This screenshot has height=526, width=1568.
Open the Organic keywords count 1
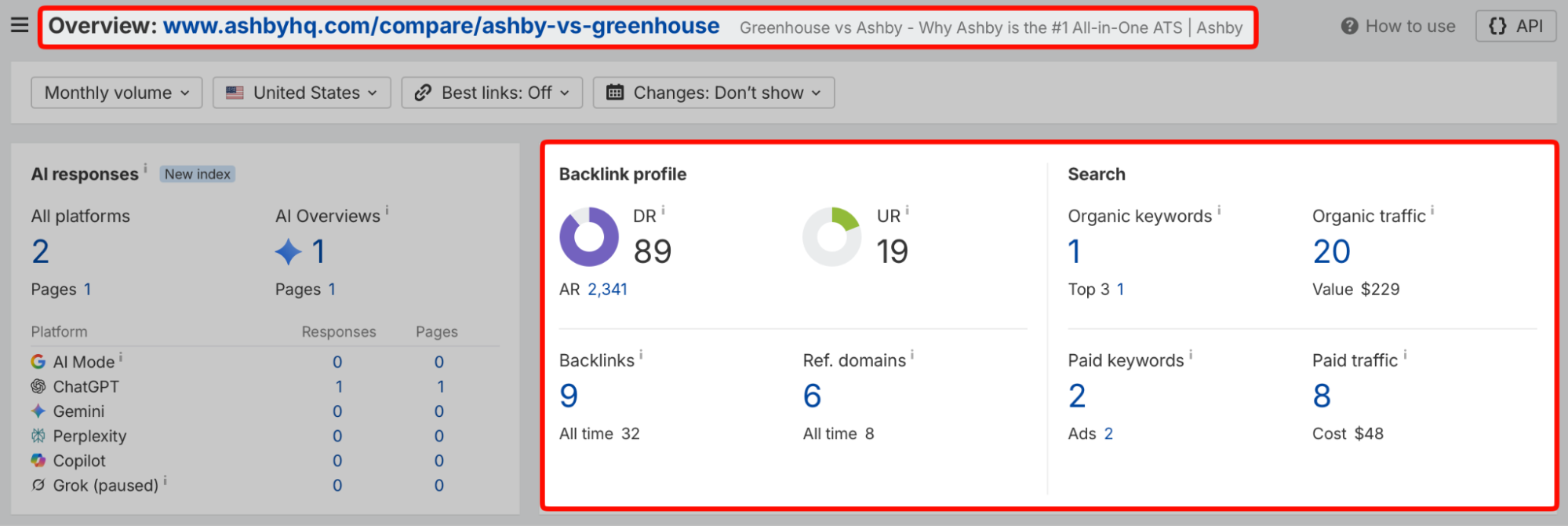click(1075, 251)
